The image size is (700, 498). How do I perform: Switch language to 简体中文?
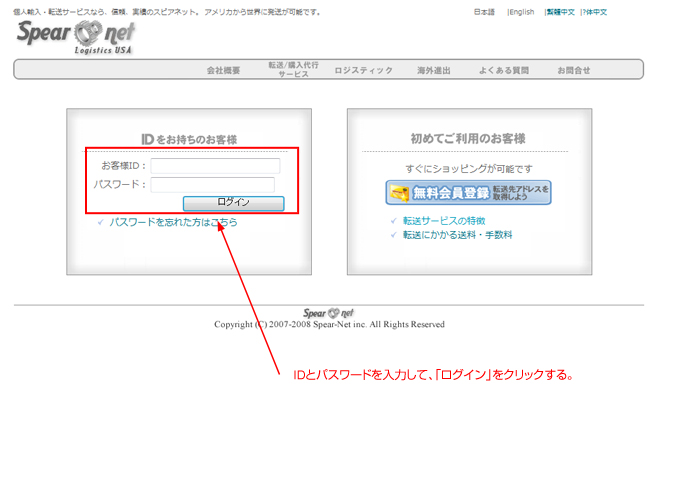[x=595, y=13]
